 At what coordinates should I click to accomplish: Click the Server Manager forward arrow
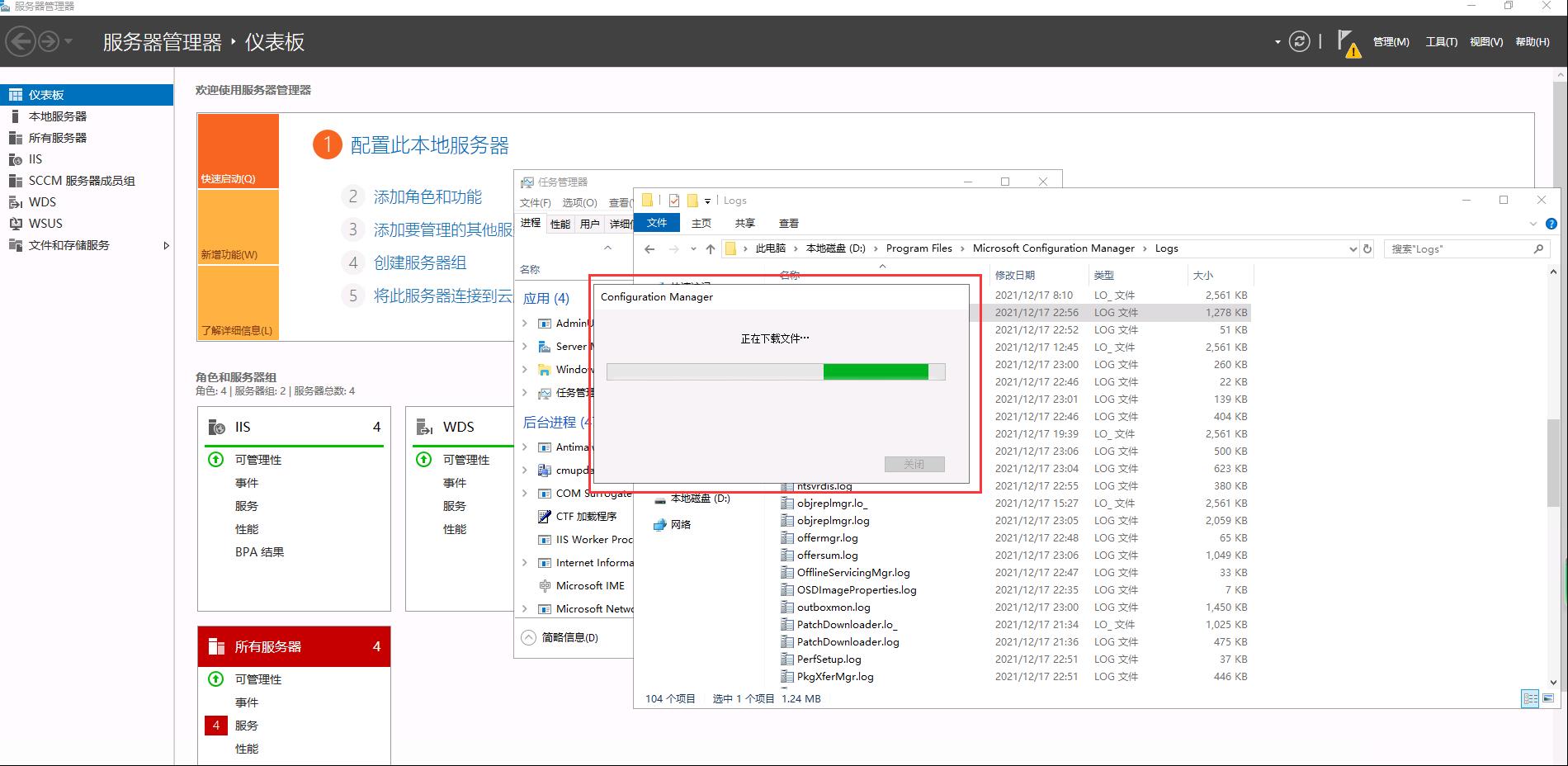pyautogui.click(x=50, y=41)
